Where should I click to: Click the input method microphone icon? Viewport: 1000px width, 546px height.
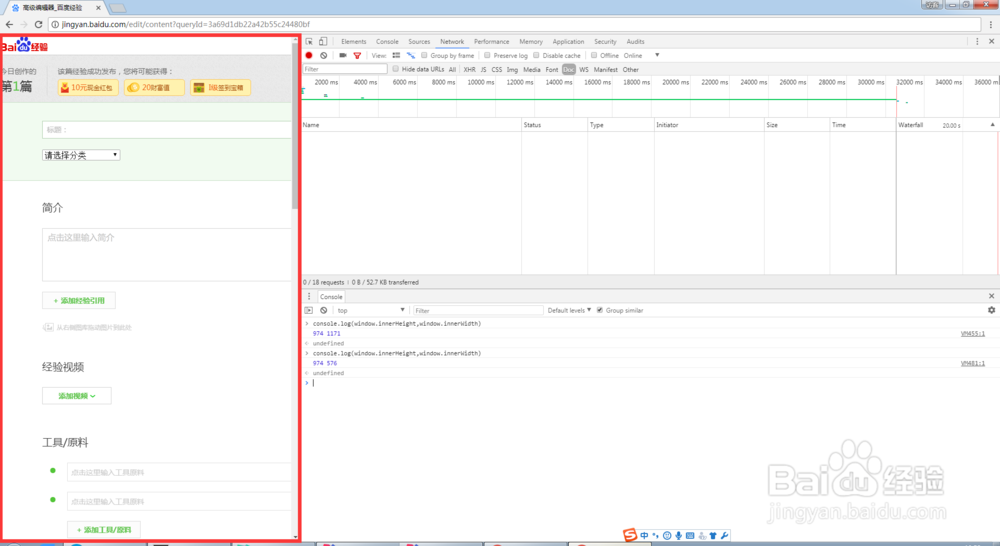pyautogui.click(x=679, y=536)
